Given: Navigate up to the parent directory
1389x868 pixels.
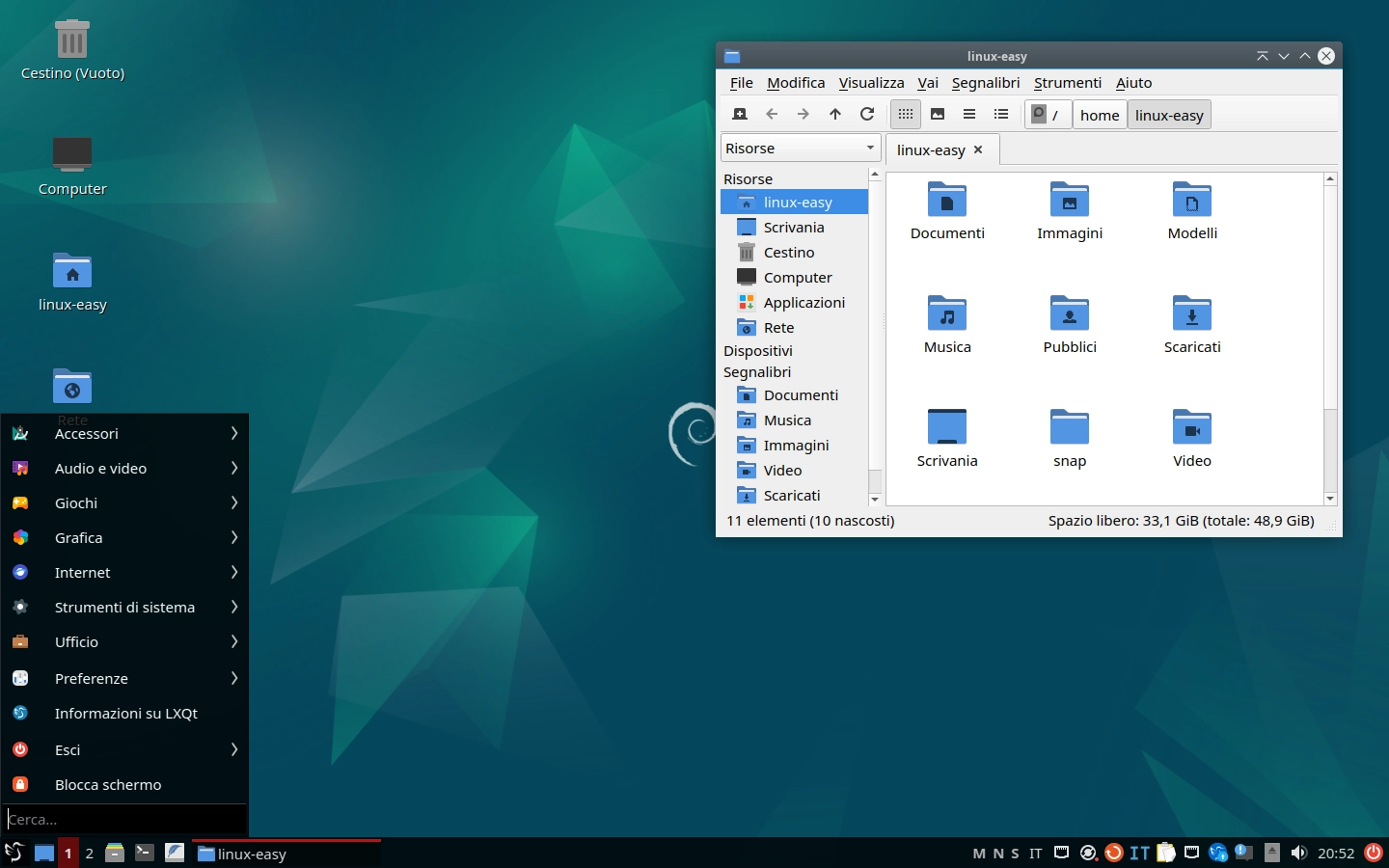Looking at the screenshot, I should (835, 114).
